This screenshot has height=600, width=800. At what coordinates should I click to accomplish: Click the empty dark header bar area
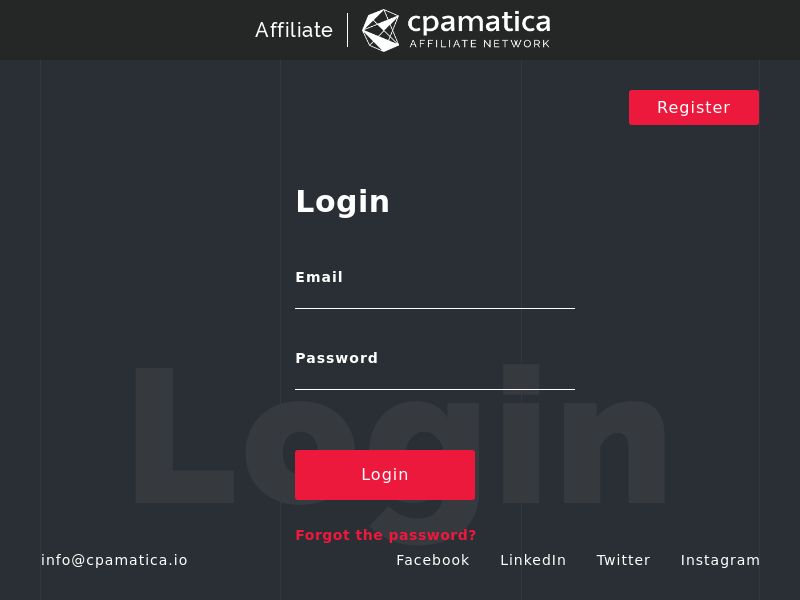click(120, 30)
